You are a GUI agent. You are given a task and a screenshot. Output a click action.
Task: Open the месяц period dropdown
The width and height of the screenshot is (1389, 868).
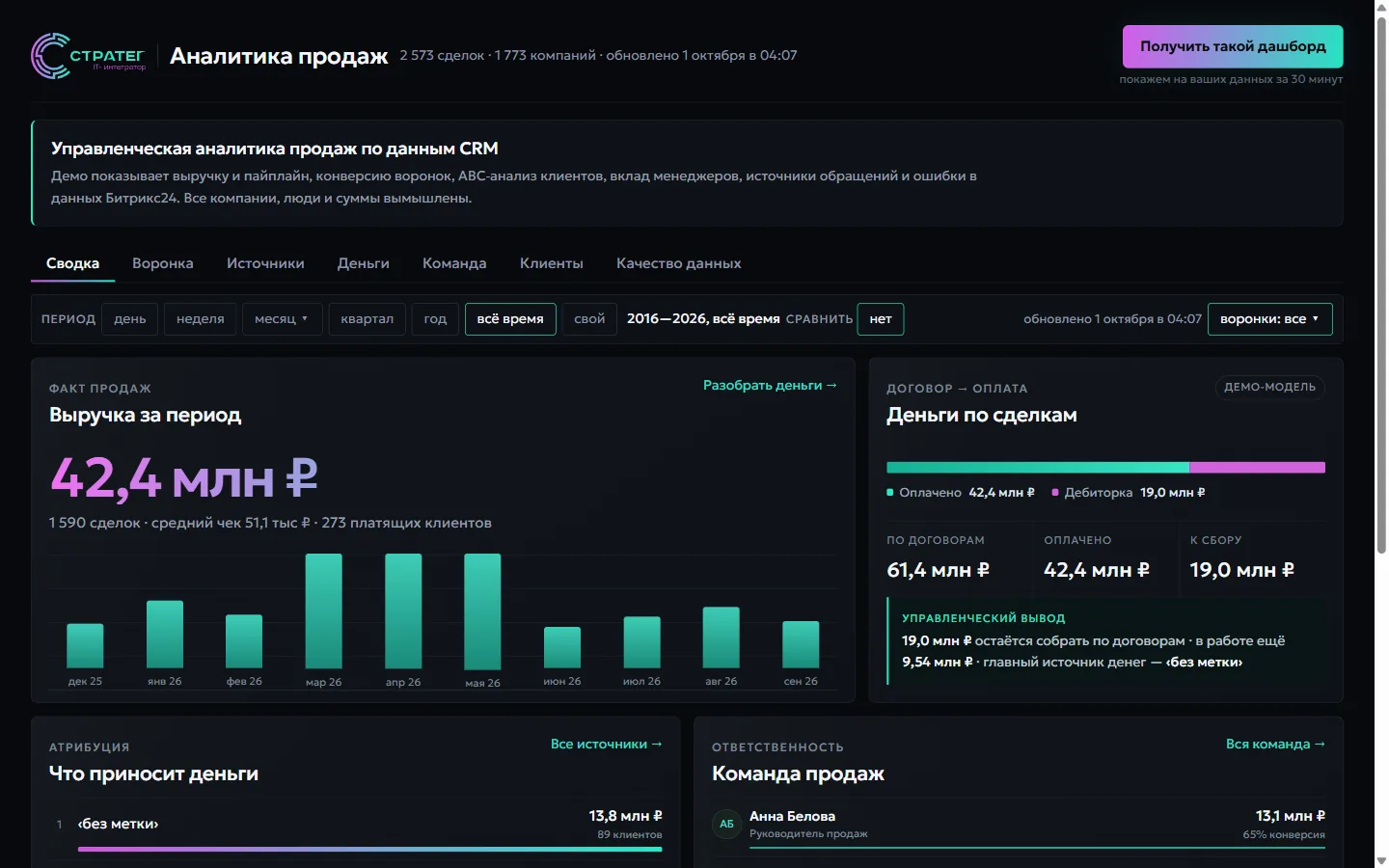click(x=282, y=319)
